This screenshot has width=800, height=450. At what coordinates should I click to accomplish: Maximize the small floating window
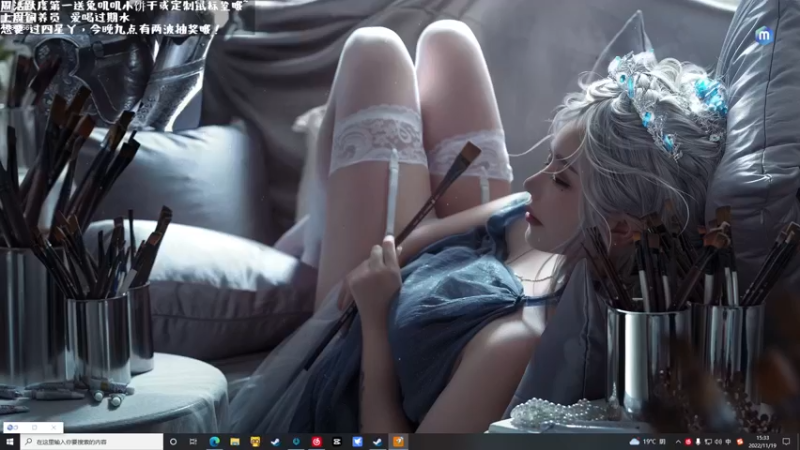click(35, 427)
